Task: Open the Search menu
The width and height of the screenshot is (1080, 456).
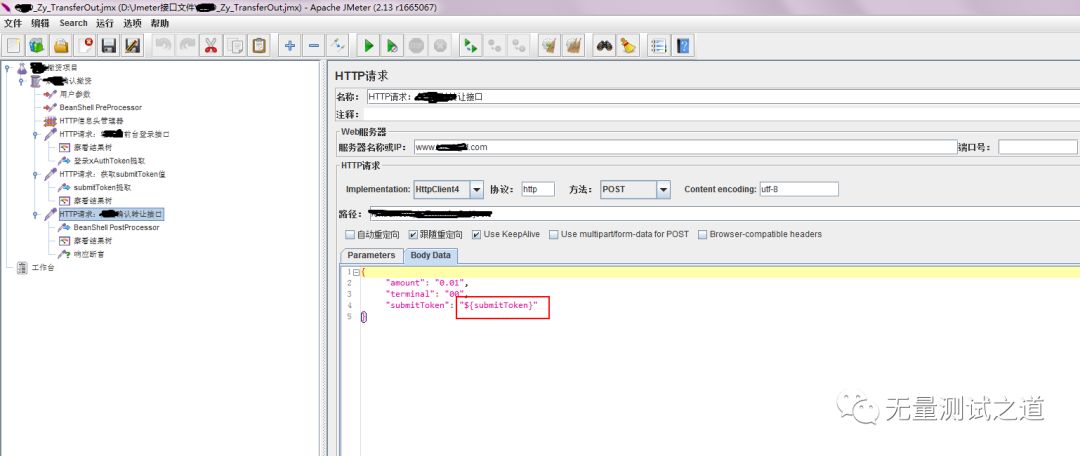Action: tap(73, 22)
